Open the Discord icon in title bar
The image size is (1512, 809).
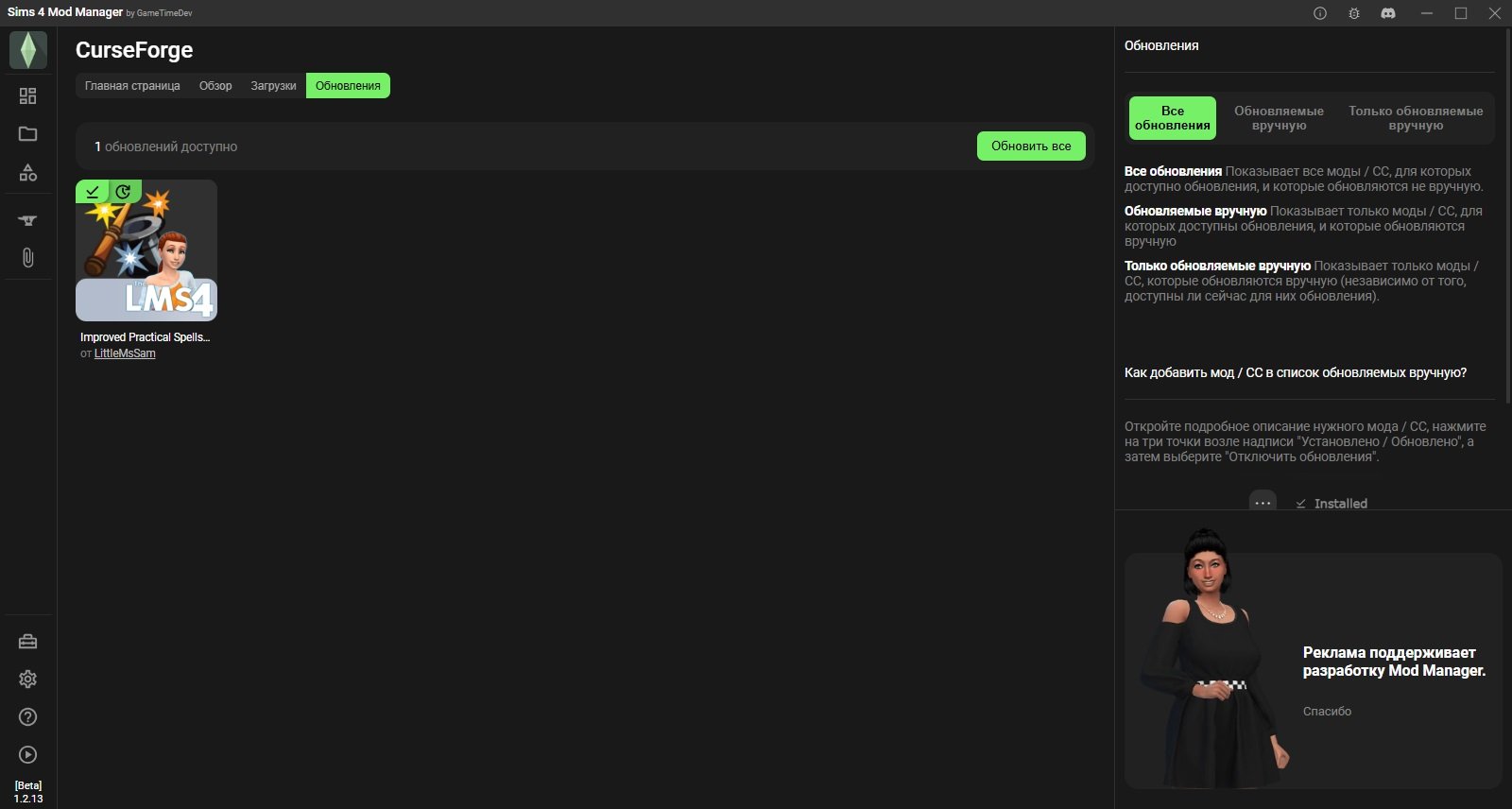coord(1388,13)
